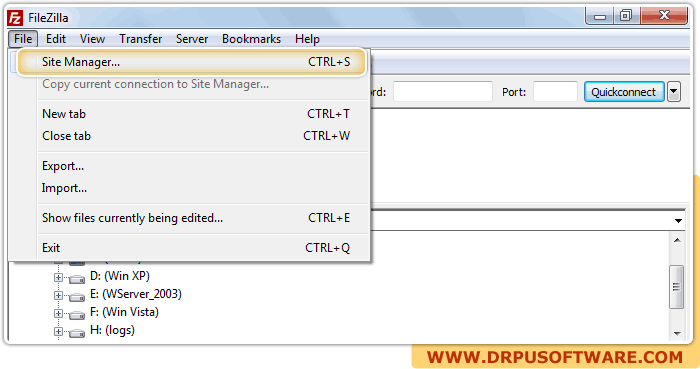Select H: (logs) tree label
Screen dimensions: 700x369
point(112,330)
